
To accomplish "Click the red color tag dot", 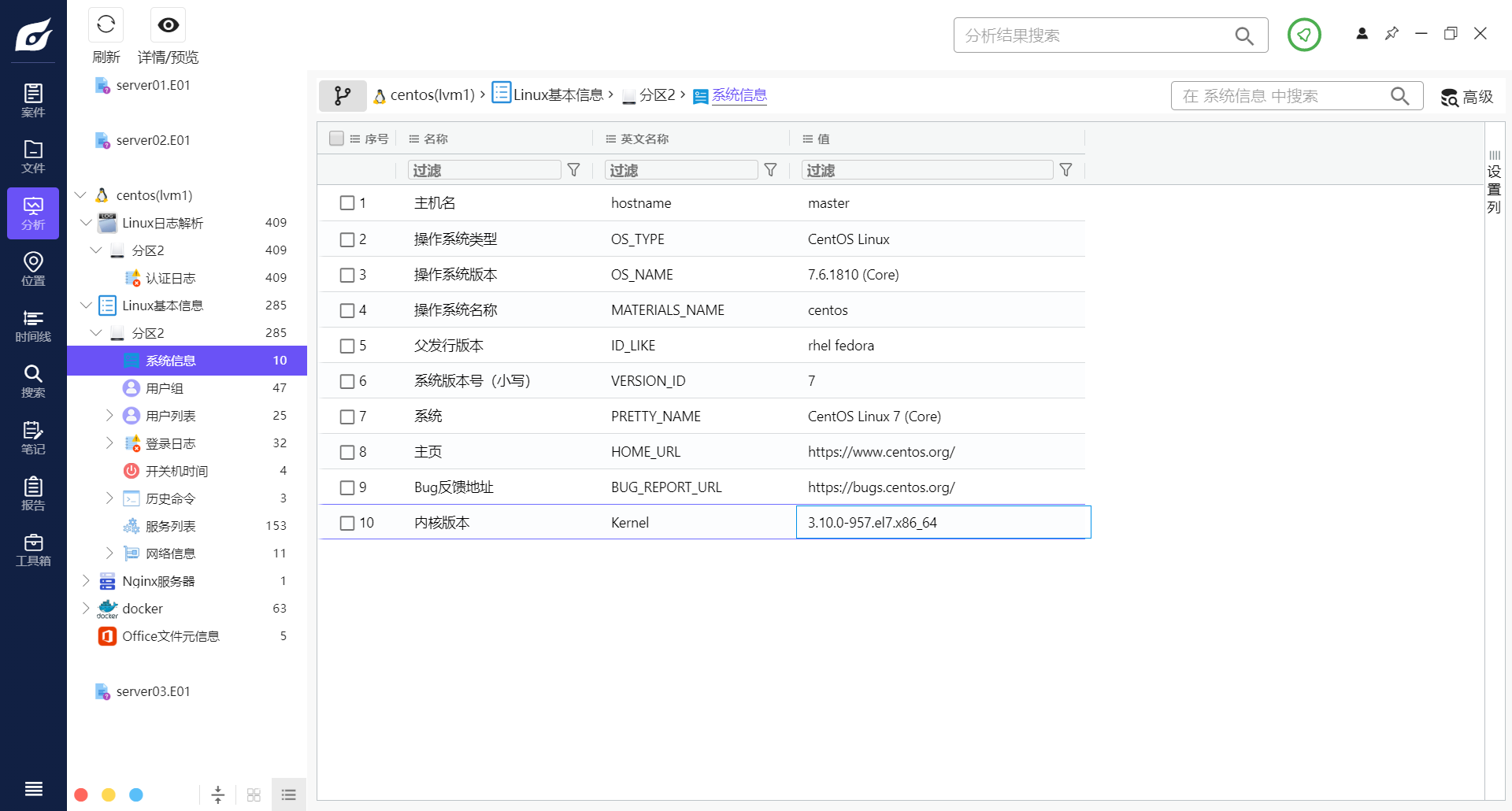I will pos(81,794).
